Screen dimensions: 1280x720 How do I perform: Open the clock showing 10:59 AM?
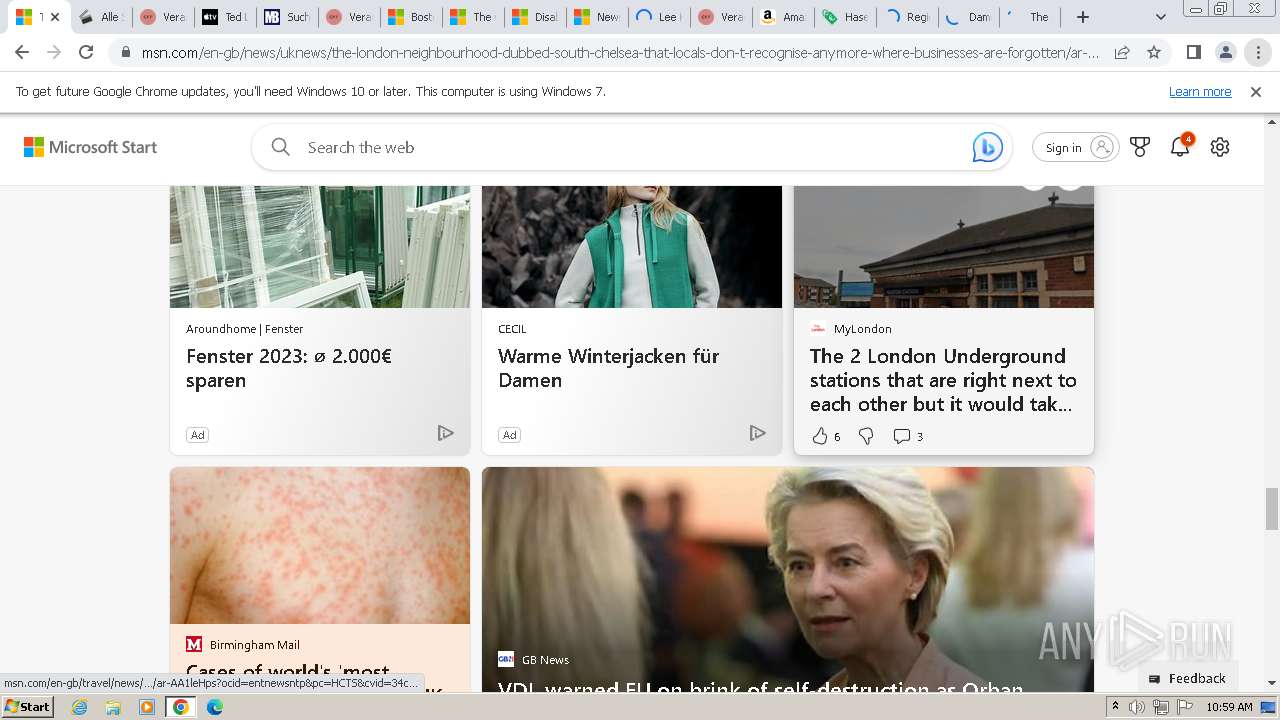(1229, 707)
